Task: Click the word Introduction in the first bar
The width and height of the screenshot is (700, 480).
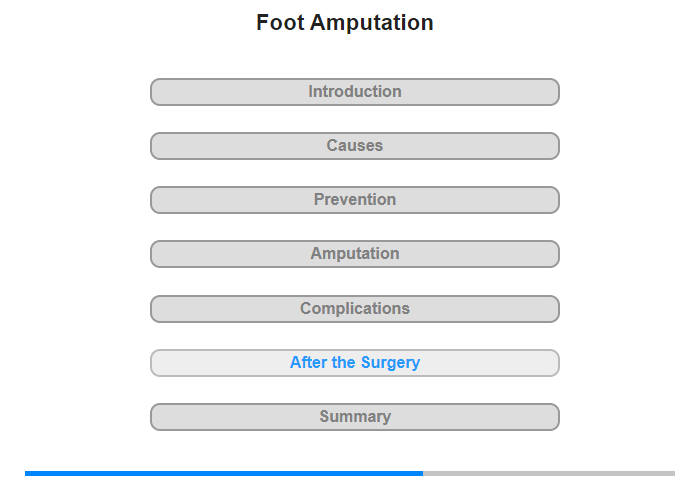Action: pos(354,92)
